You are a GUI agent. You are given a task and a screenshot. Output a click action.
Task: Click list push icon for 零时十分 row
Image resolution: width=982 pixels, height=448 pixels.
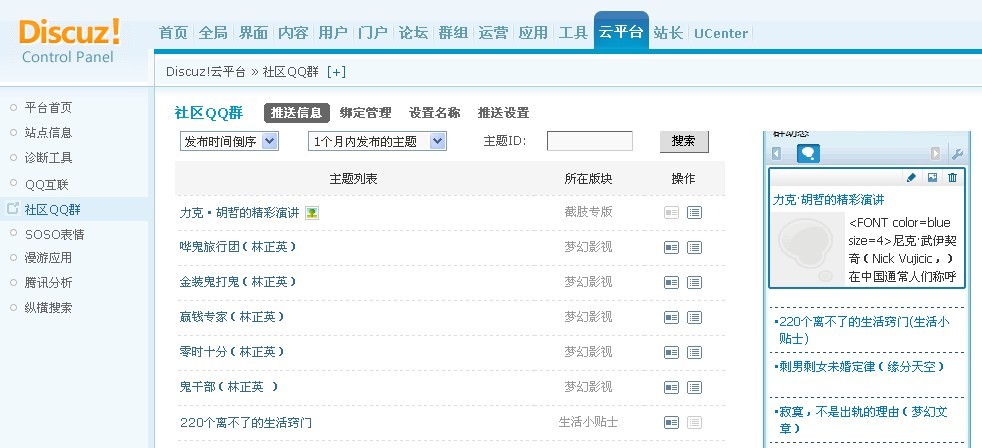(x=694, y=353)
